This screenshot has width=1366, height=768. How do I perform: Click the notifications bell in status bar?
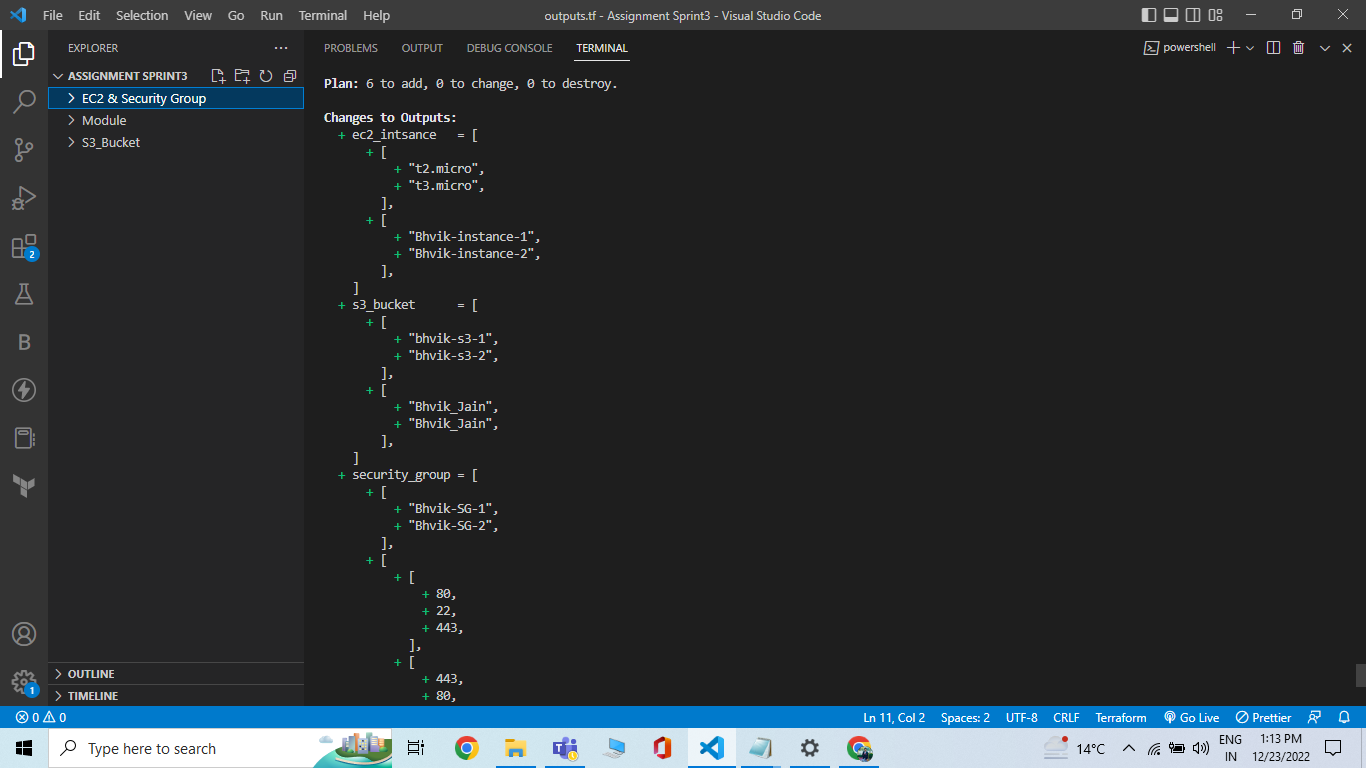click(1345, 717)
